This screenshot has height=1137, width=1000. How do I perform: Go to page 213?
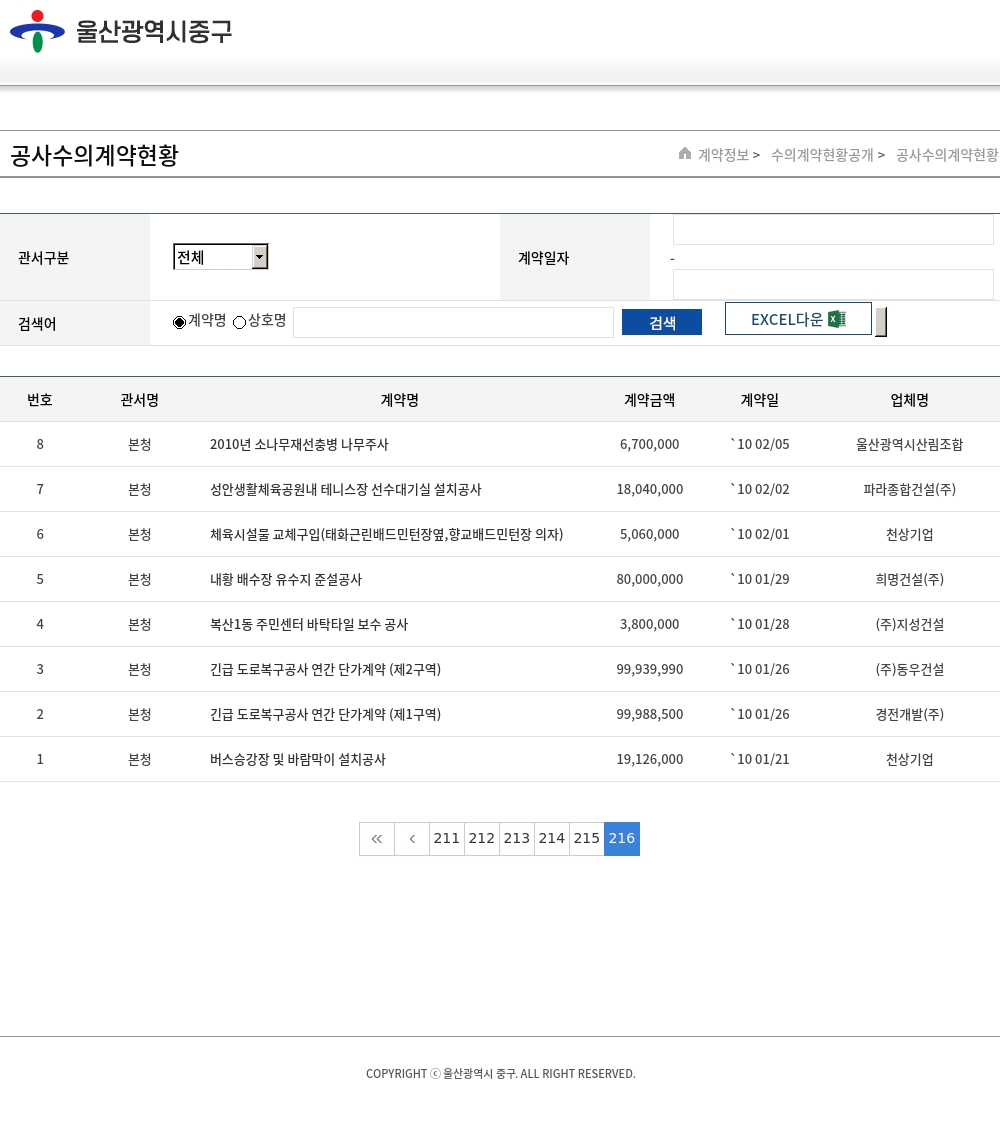(x=517, y=839)
